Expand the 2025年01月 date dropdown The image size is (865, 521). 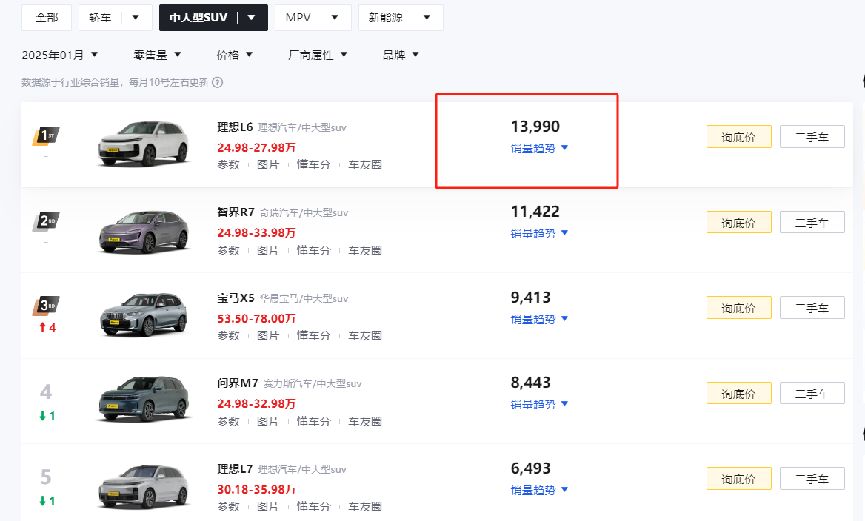click(60, 55)
